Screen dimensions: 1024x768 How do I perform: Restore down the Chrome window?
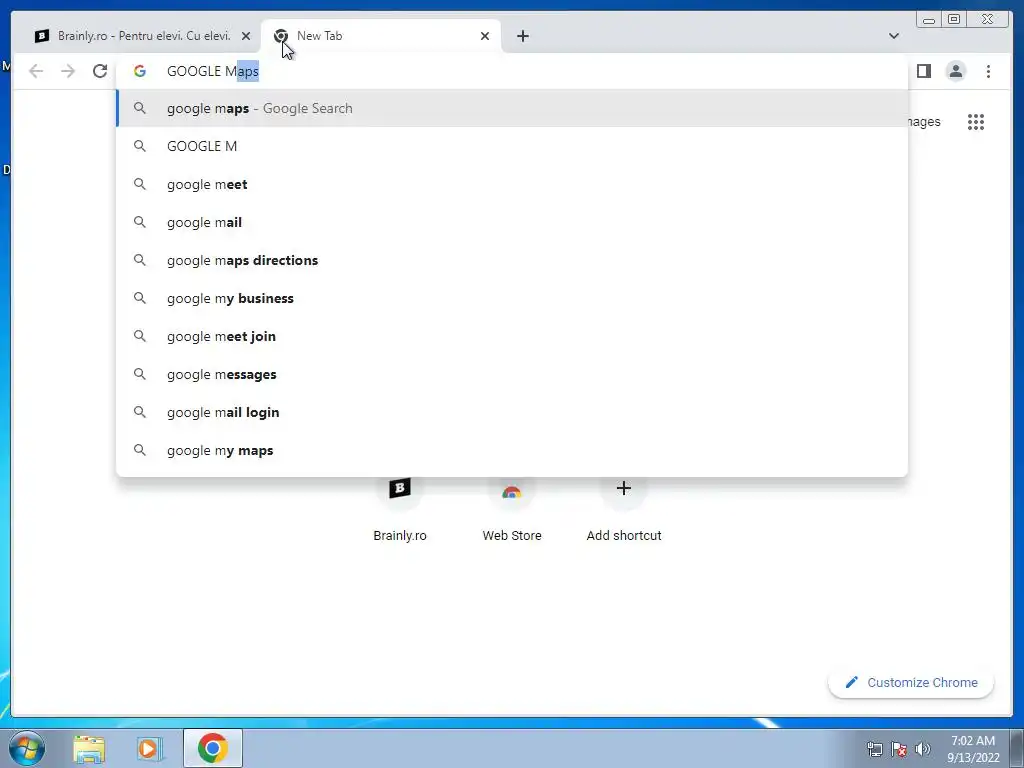[953, 19]
